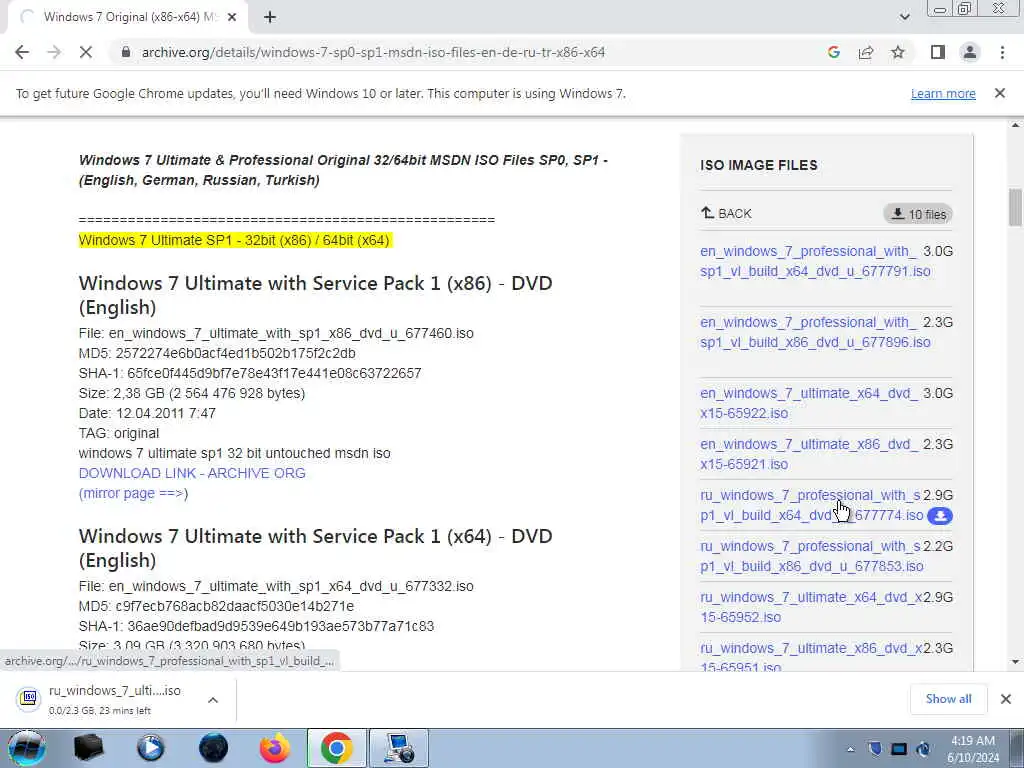The width and height of the screenshot is (1024, 768).
Task: Expand download item options chevron
Action: (213, 699)
